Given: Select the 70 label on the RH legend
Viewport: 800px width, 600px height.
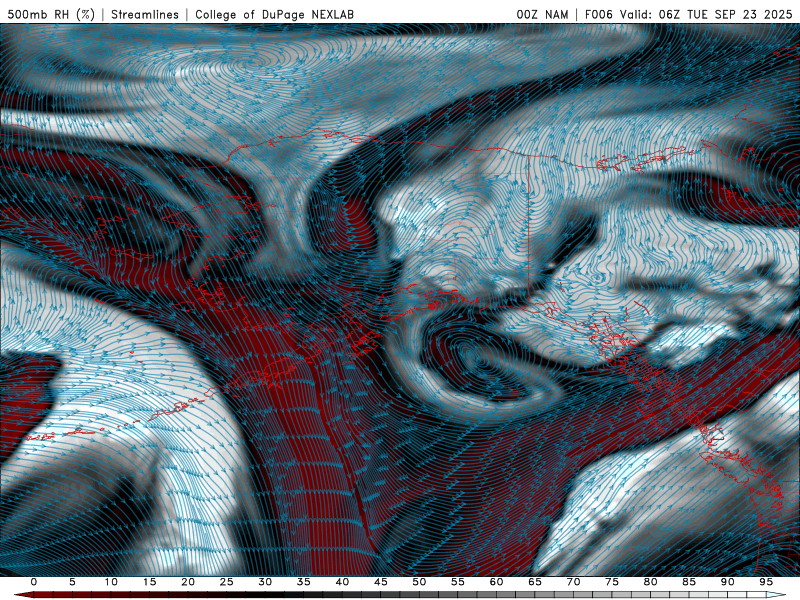Looking at the screenshot, I should [x=573, y=582].
